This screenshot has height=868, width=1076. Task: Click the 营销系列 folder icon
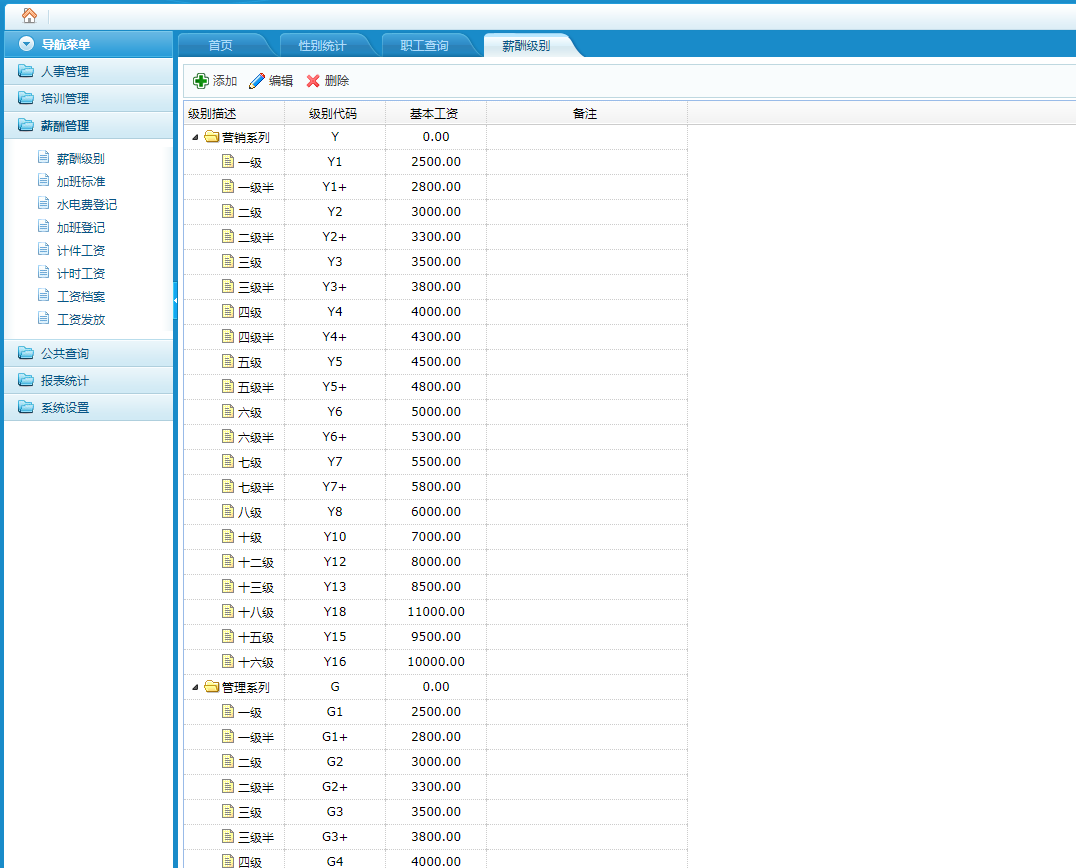point(211,137)
